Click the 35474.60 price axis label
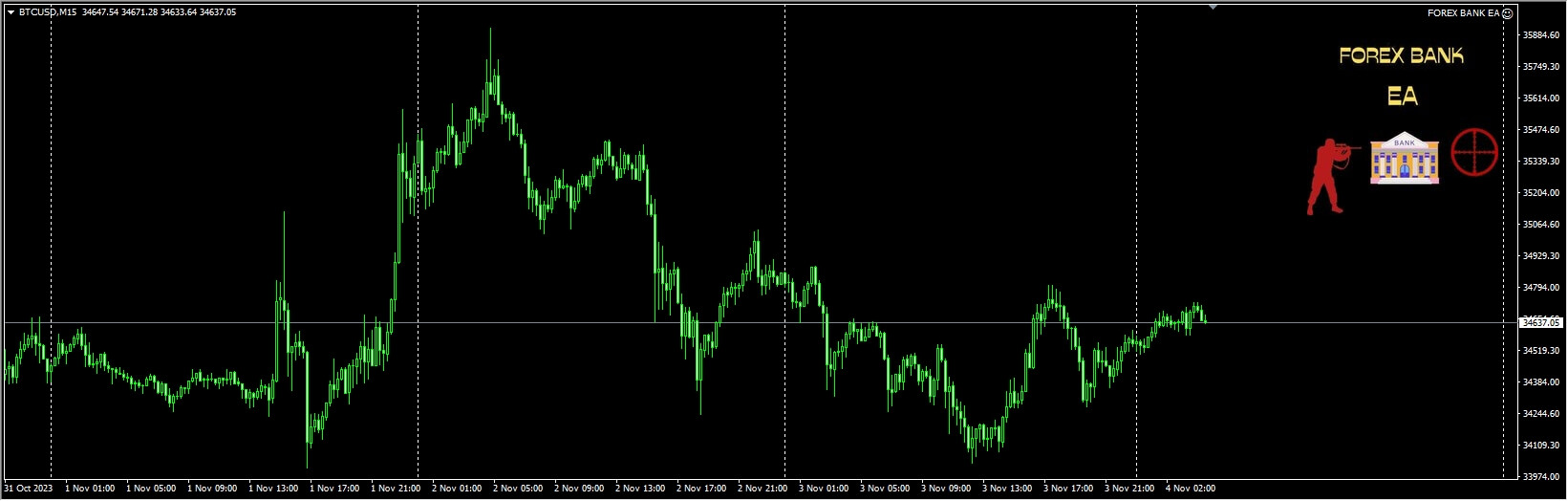Viewport: 1568px width, 501px height. click(x=1540, y=130)
